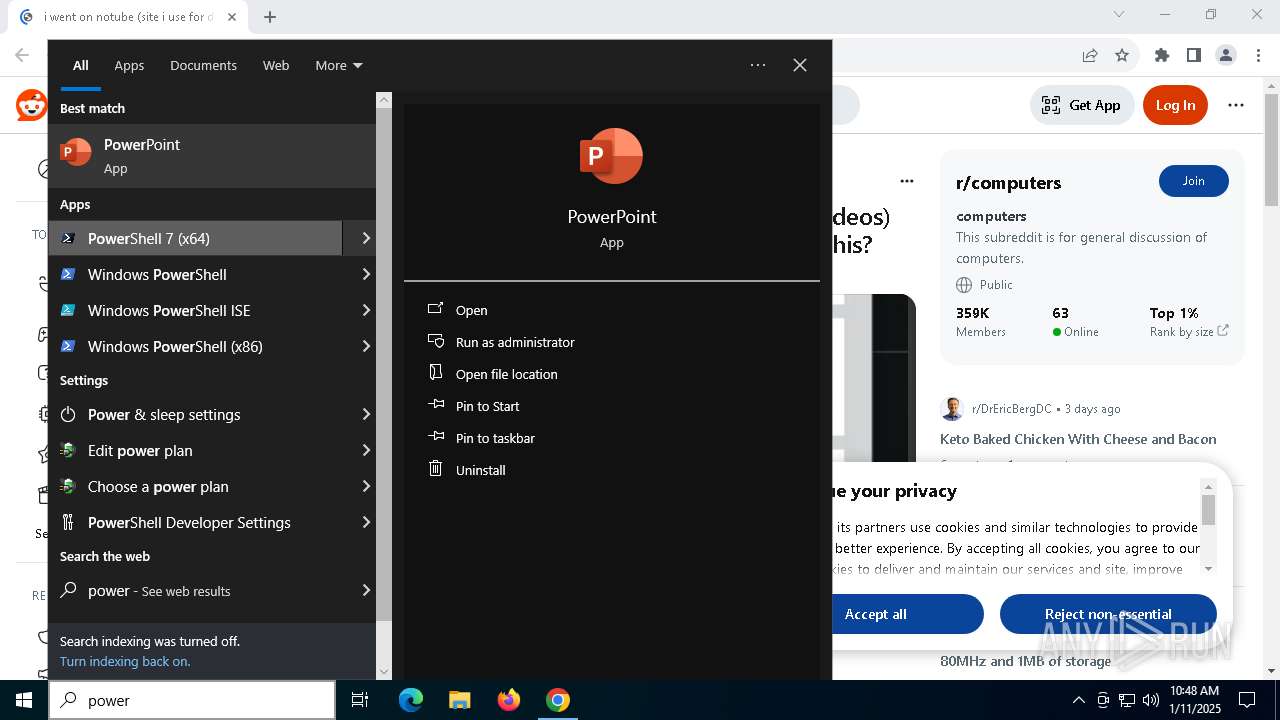Viewport: 1280px width, 720px height.
Task: Open File Explorer from taskbar
Action: click(459, 700)
